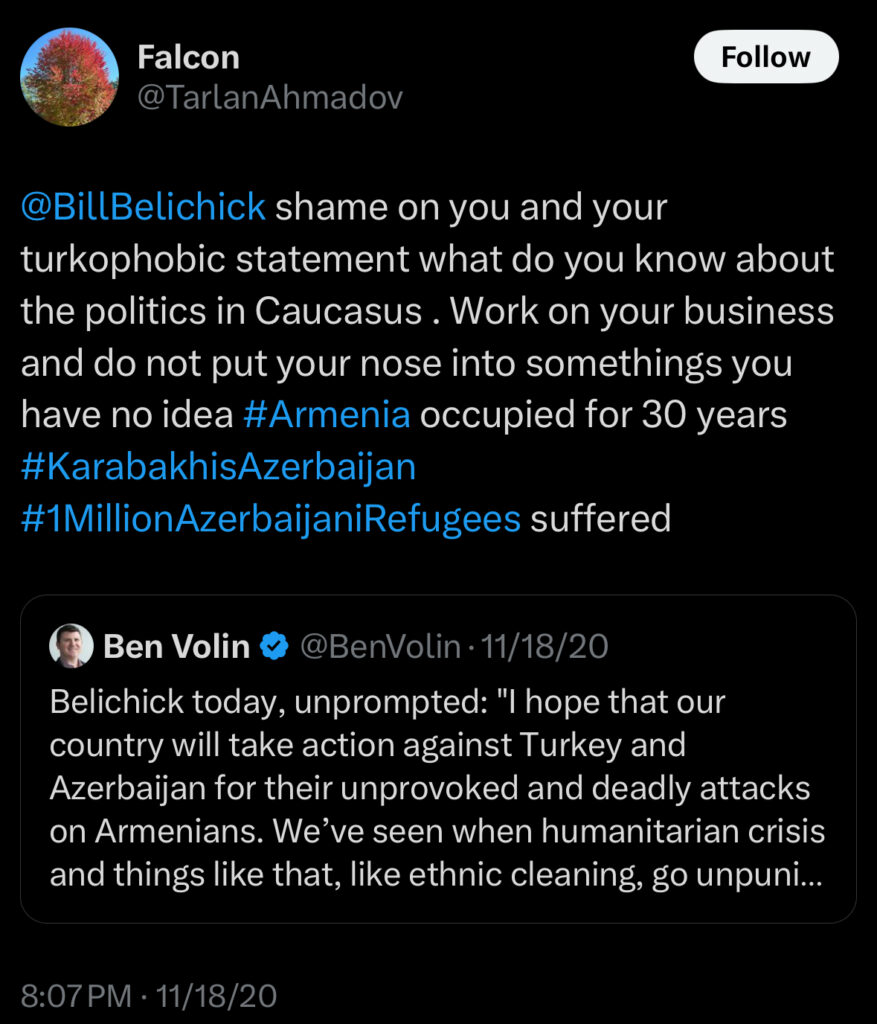Open Falcon's profile picture avatar
Image resolution: width=877 pixels, height=1024 pixels.
coord(70,76)
